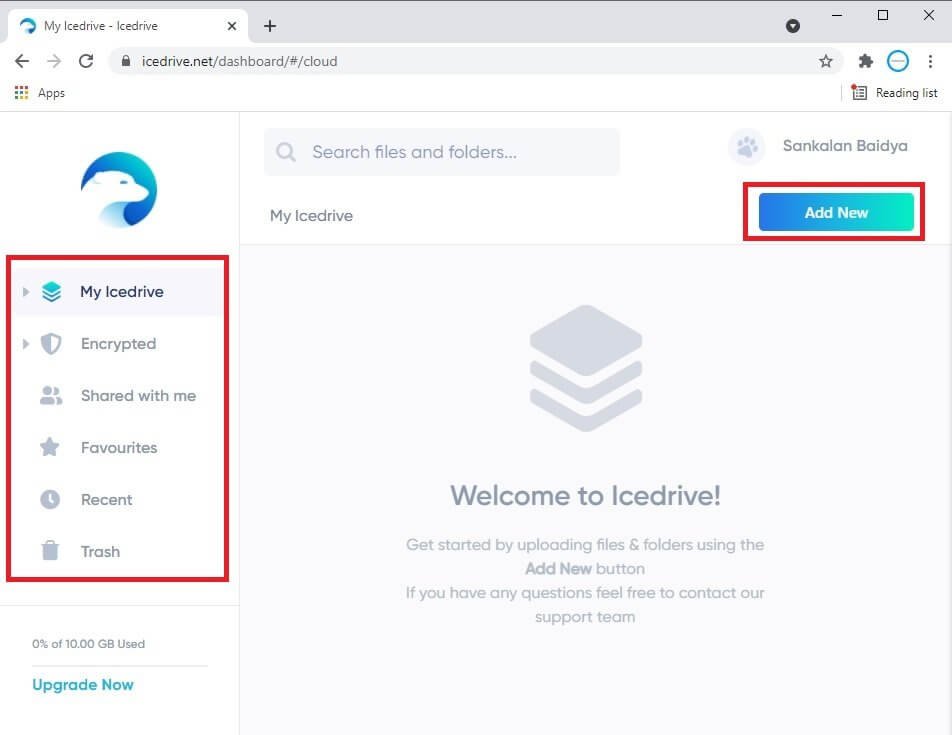Viewport: 952px width, 735px height.
Task: Click the Trash bin icon
Action: pyautogui.click(x=50, y=550)
